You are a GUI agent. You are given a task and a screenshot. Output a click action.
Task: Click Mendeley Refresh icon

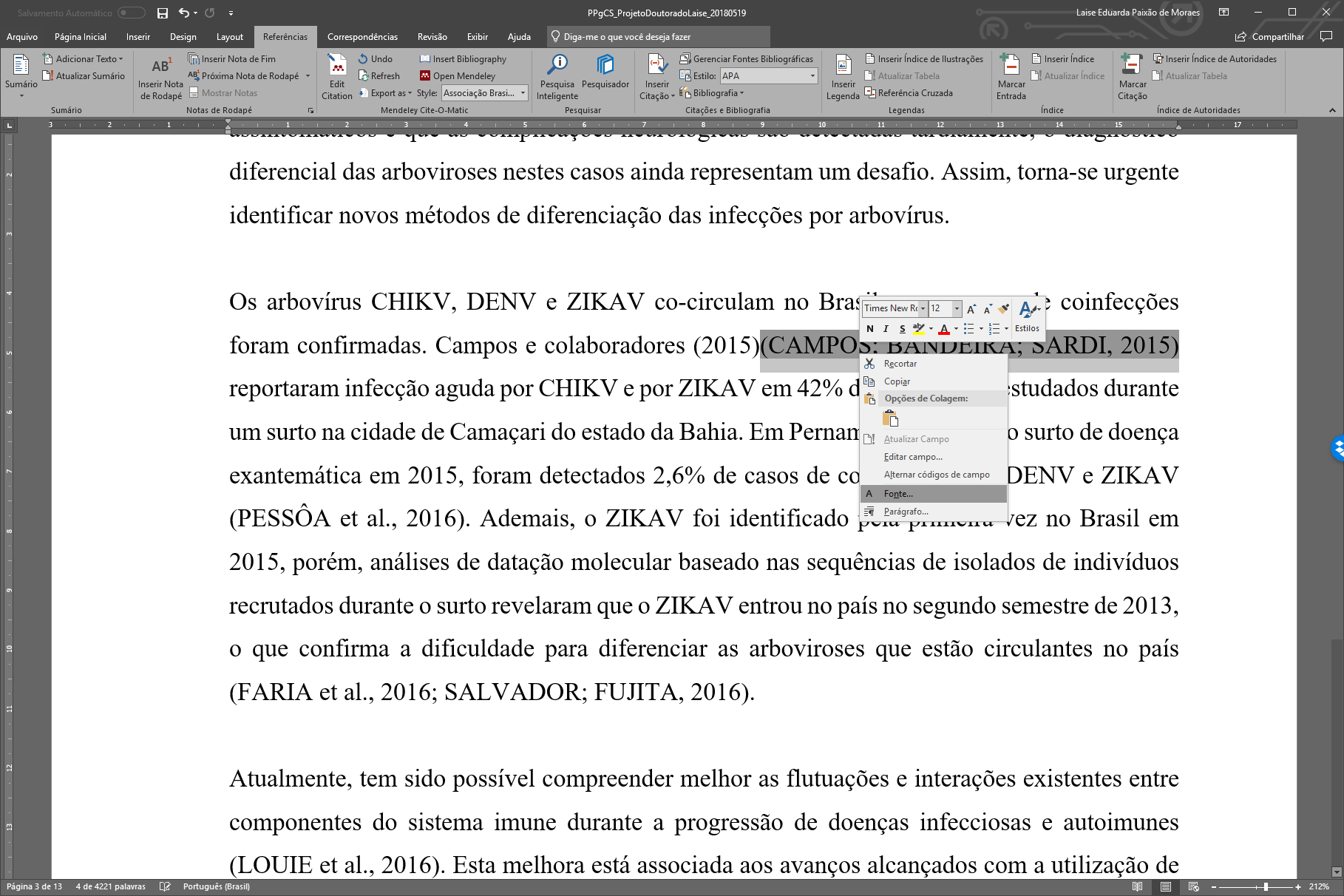pyautogui.click(x=379, y=76)
